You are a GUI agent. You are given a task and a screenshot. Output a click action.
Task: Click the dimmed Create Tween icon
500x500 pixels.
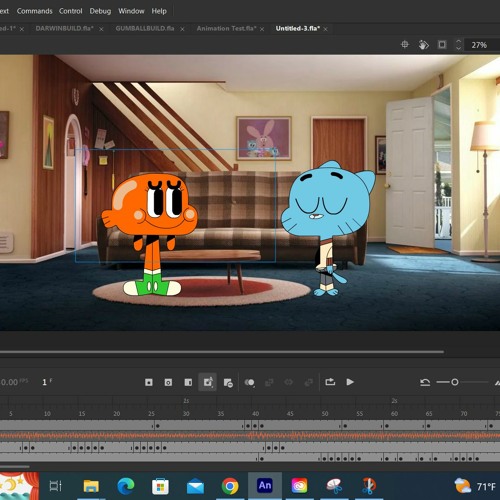click(x=289, y=382)
